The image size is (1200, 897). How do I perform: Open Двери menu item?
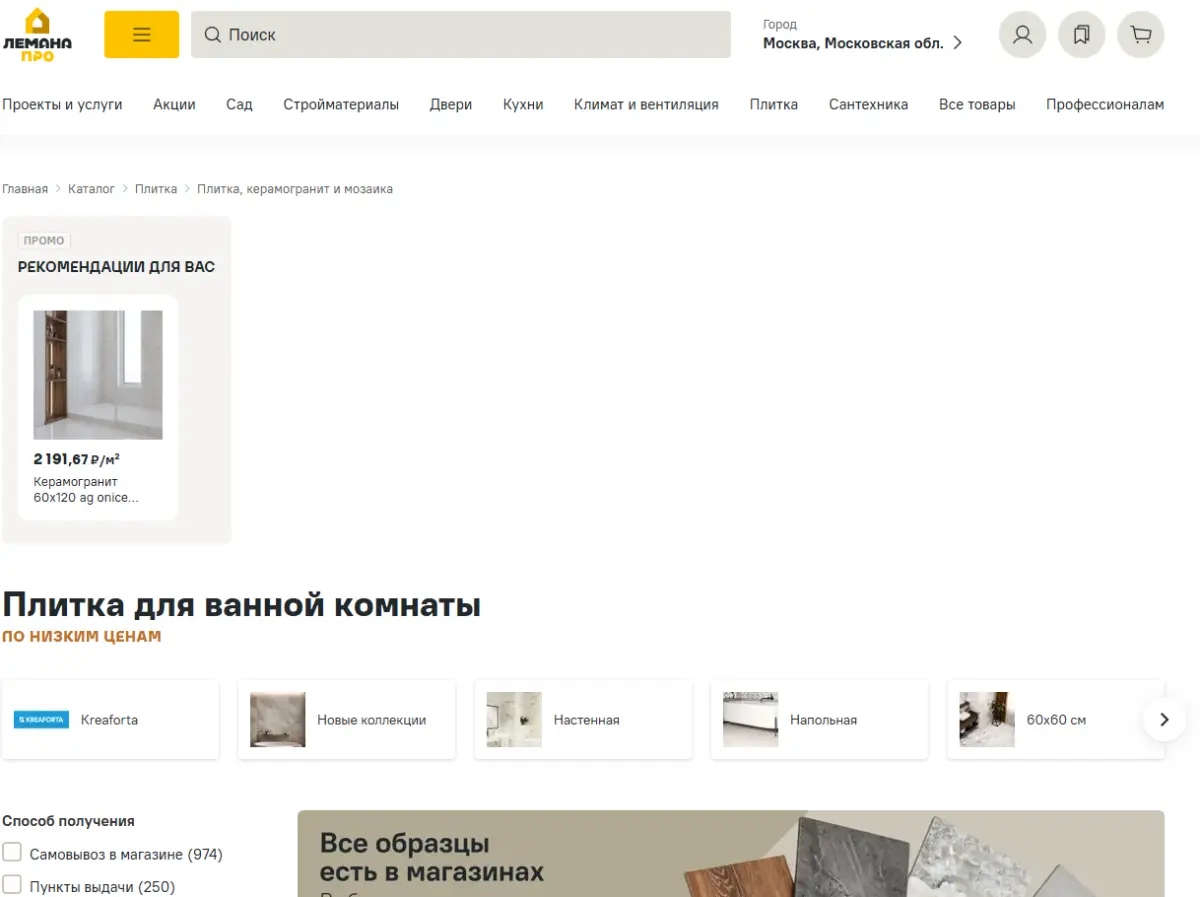tap(451, 104)
